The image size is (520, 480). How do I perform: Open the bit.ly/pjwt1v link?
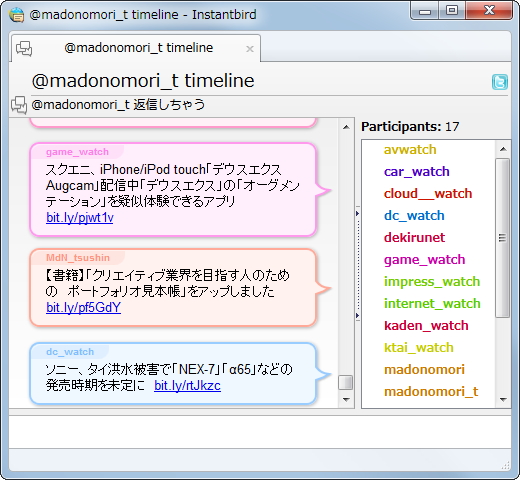80,218
